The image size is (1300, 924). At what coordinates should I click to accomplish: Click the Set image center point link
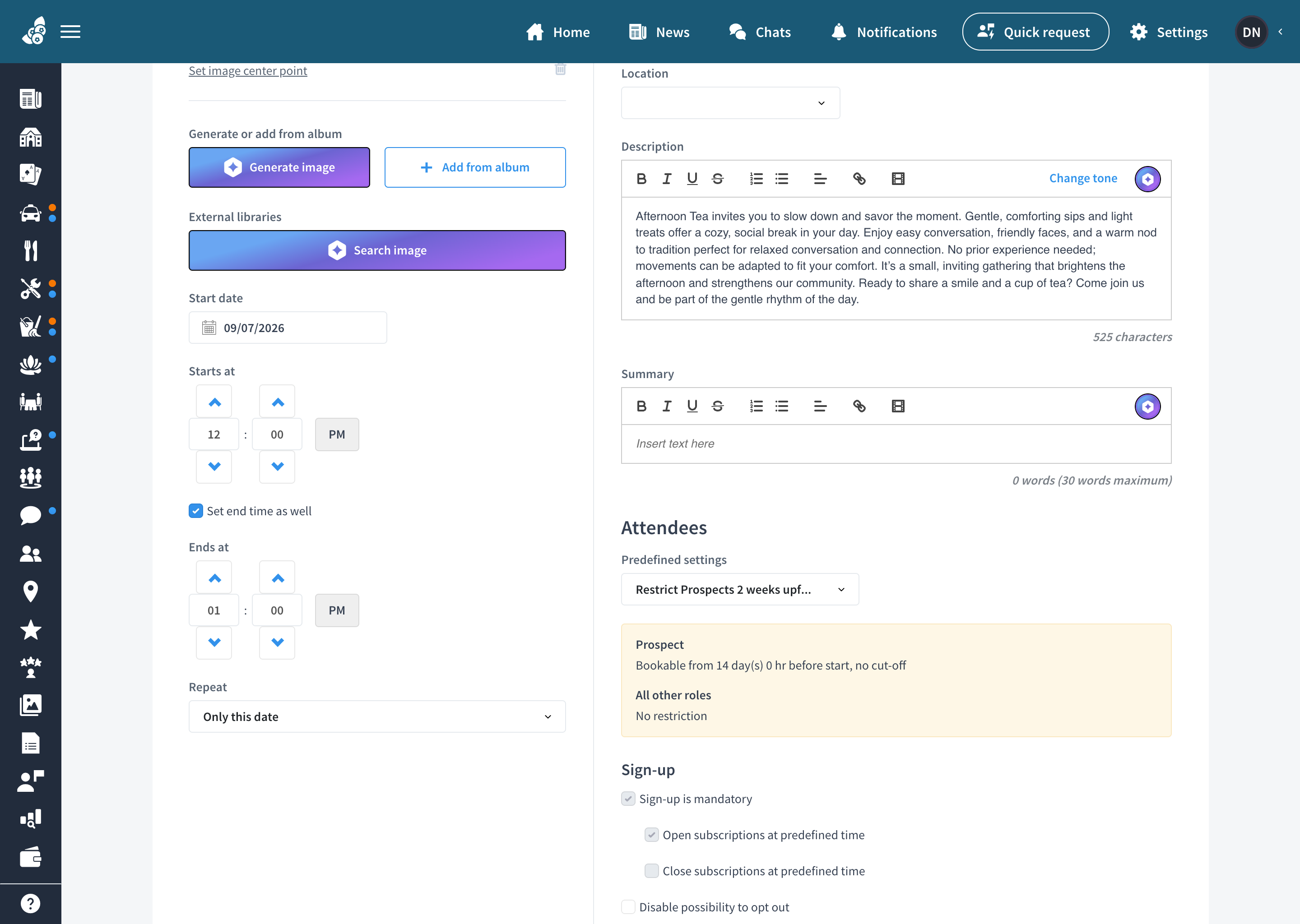click(x=248, y=70)
